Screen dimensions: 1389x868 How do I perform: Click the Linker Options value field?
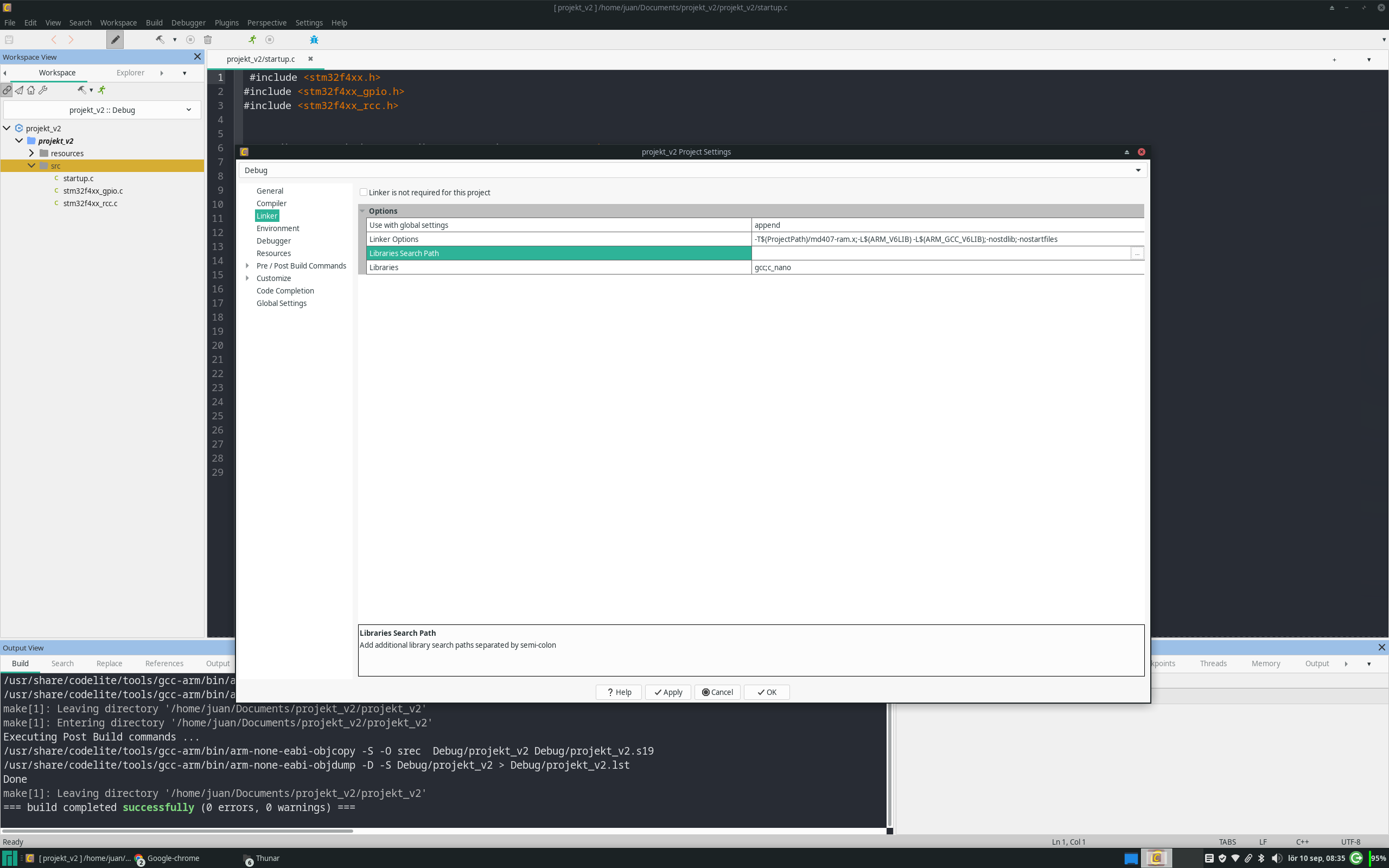[947, 239]
